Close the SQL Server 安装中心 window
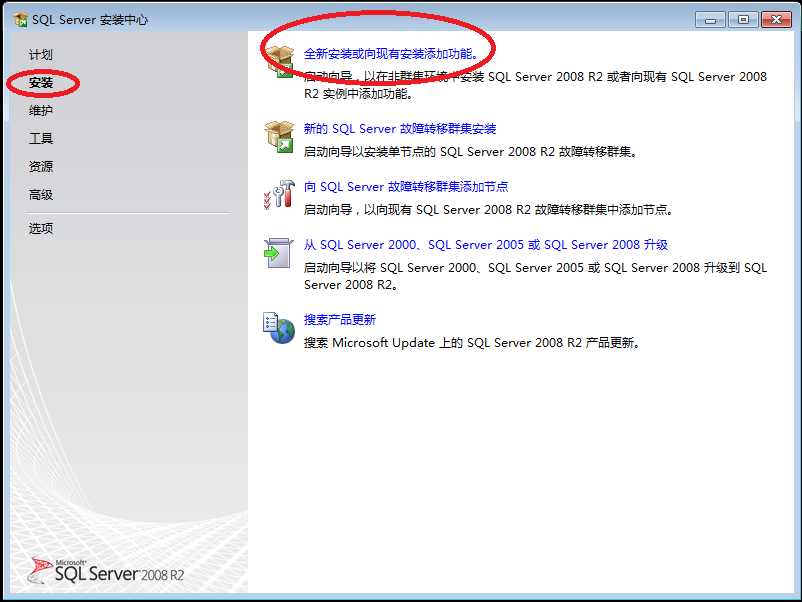802x602 pixels. click(776, 20)
